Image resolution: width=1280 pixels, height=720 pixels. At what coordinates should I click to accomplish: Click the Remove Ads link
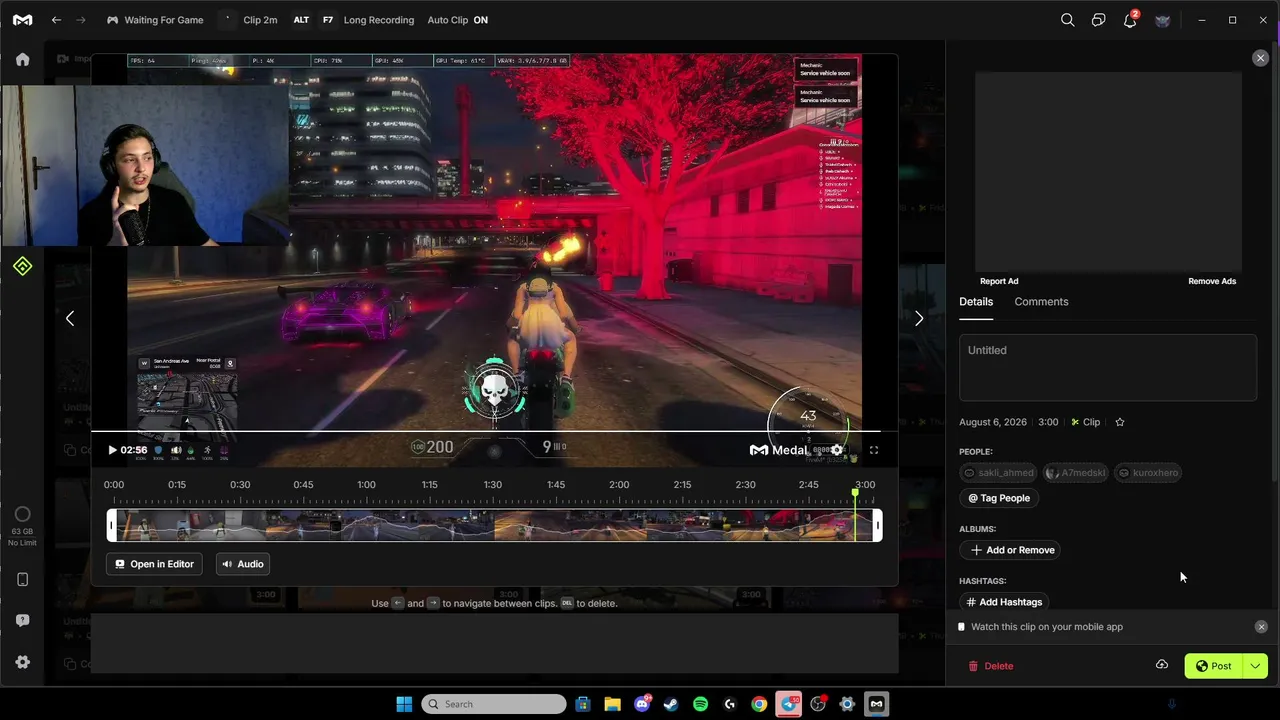pyautogui.click(x=1212, y=281)
